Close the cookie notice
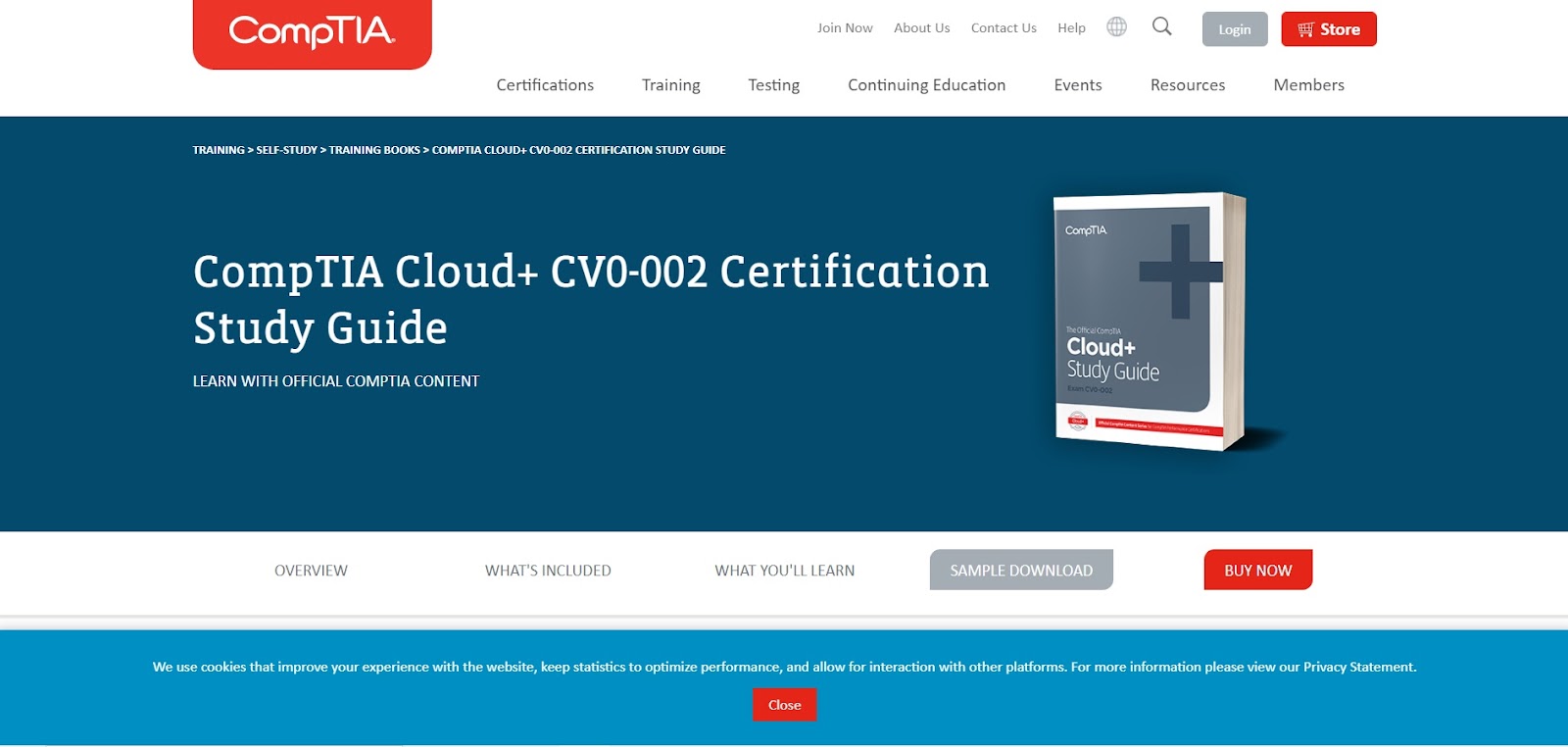This screenshot has width=1568, height=747. point(784,705)
